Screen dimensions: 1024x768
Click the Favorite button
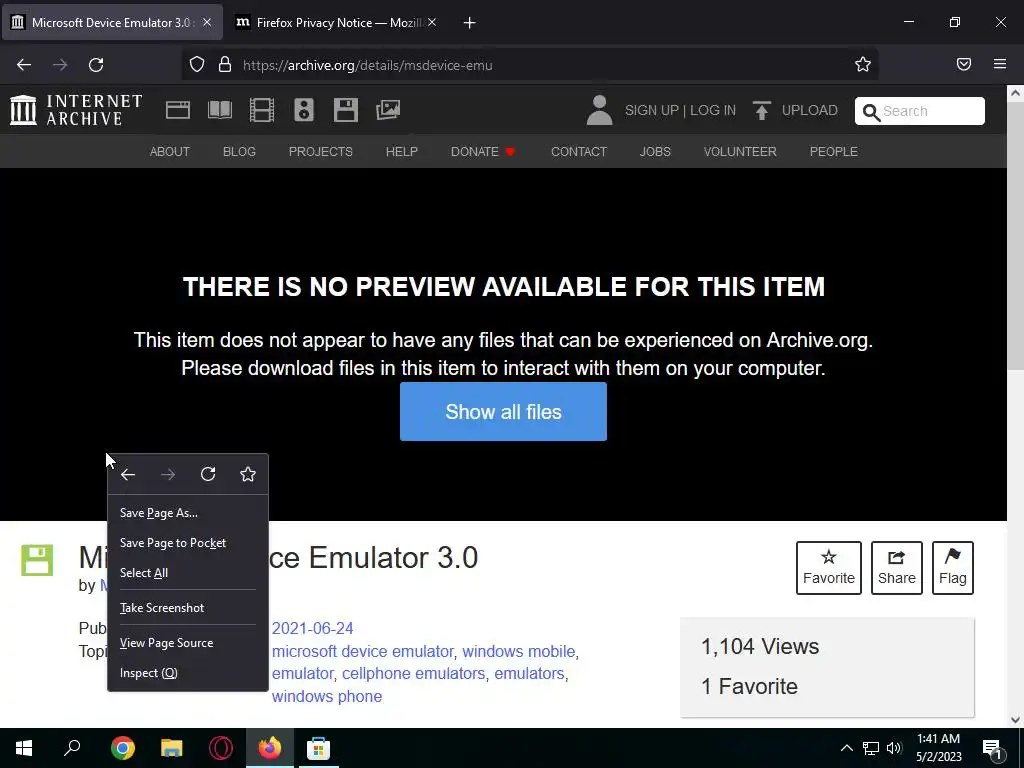(829, 568)
